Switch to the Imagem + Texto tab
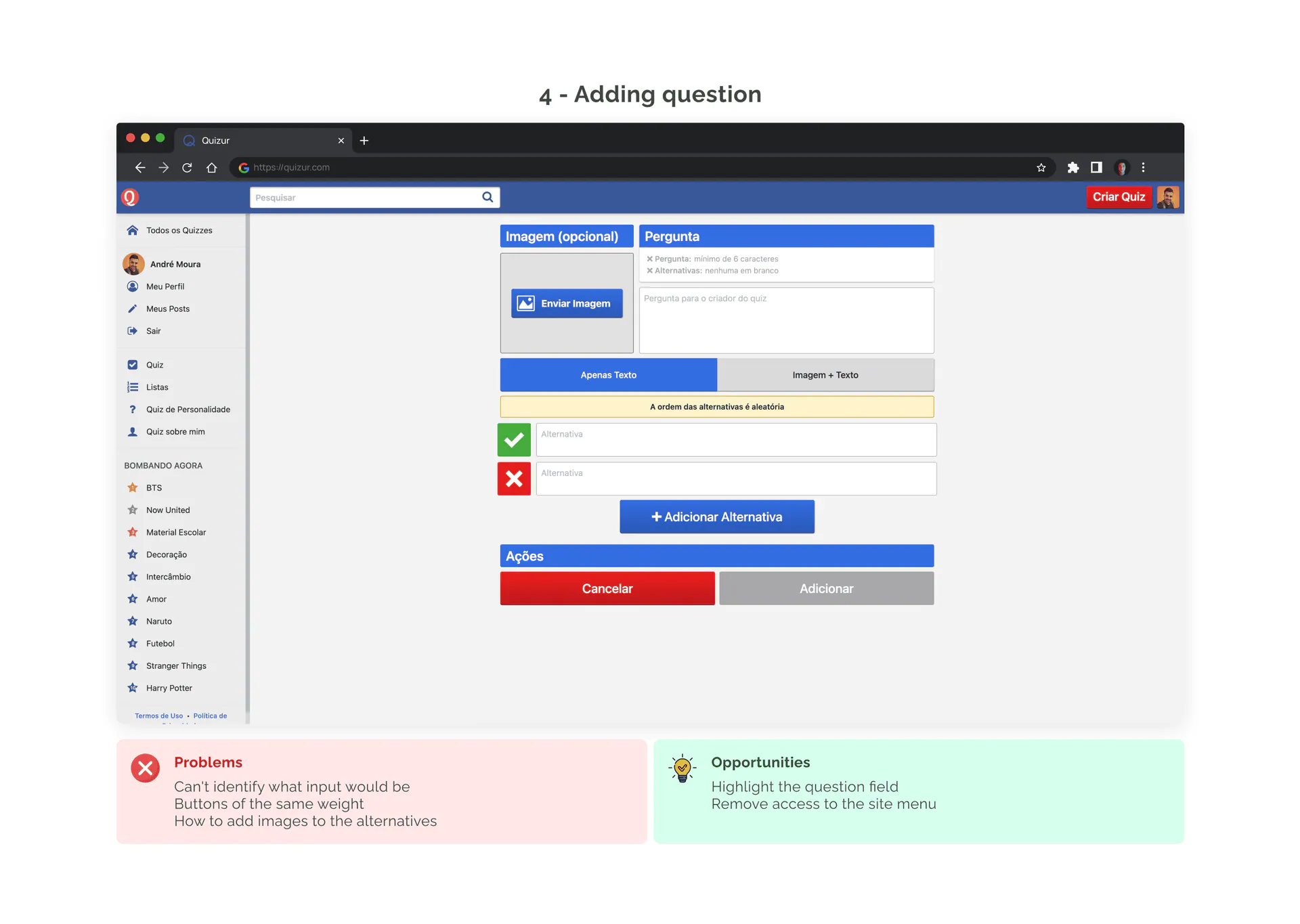The width and height of the screenshot is (1300, 924). (x=825, y=375)
